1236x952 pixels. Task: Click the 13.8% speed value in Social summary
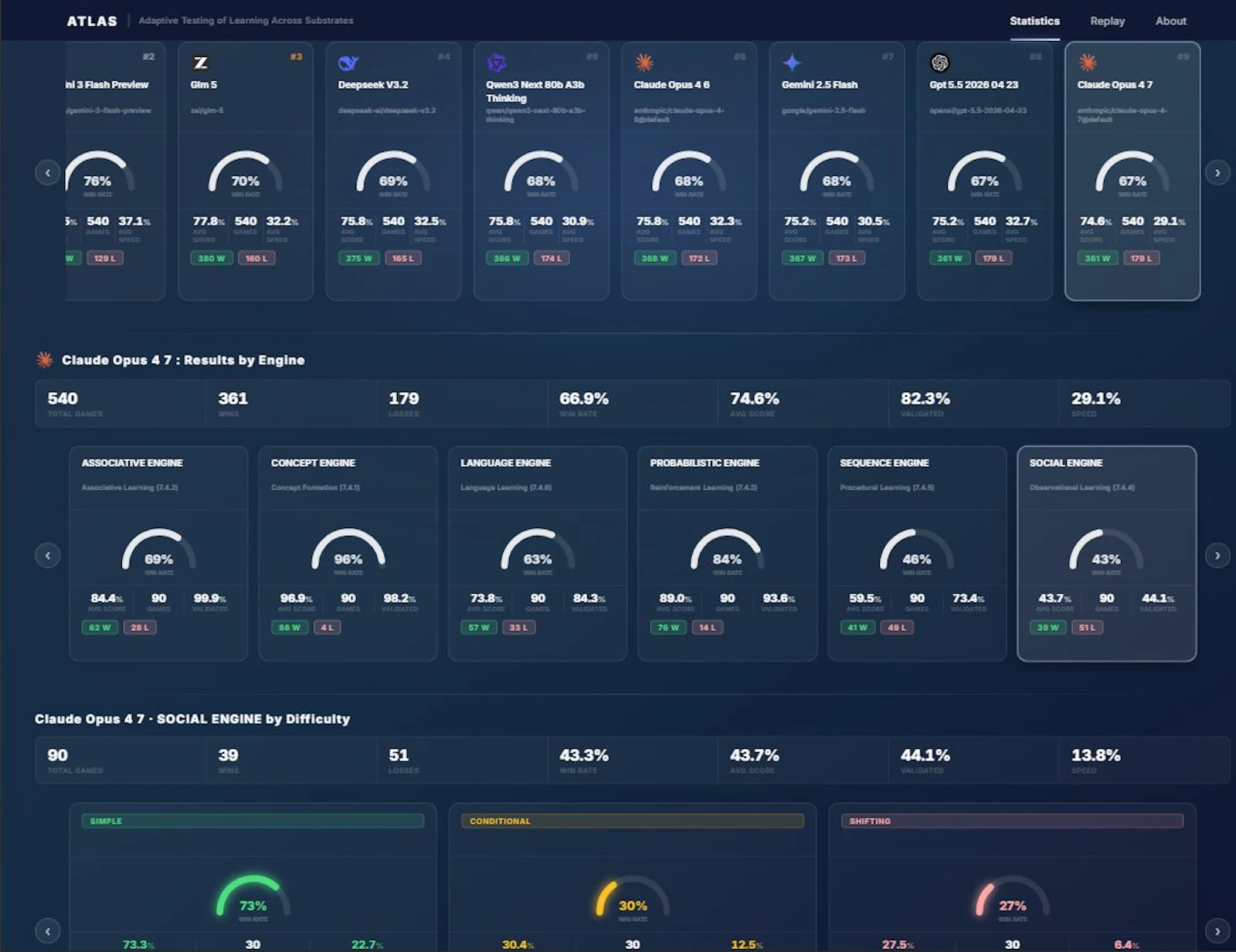click(1095, 755)
